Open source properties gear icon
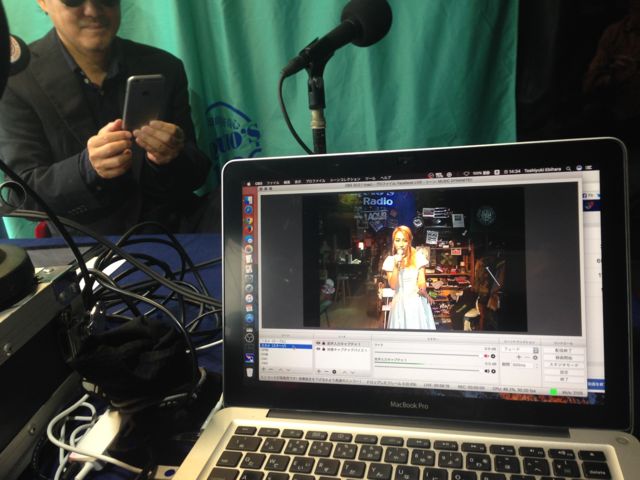 coord(334,371)
